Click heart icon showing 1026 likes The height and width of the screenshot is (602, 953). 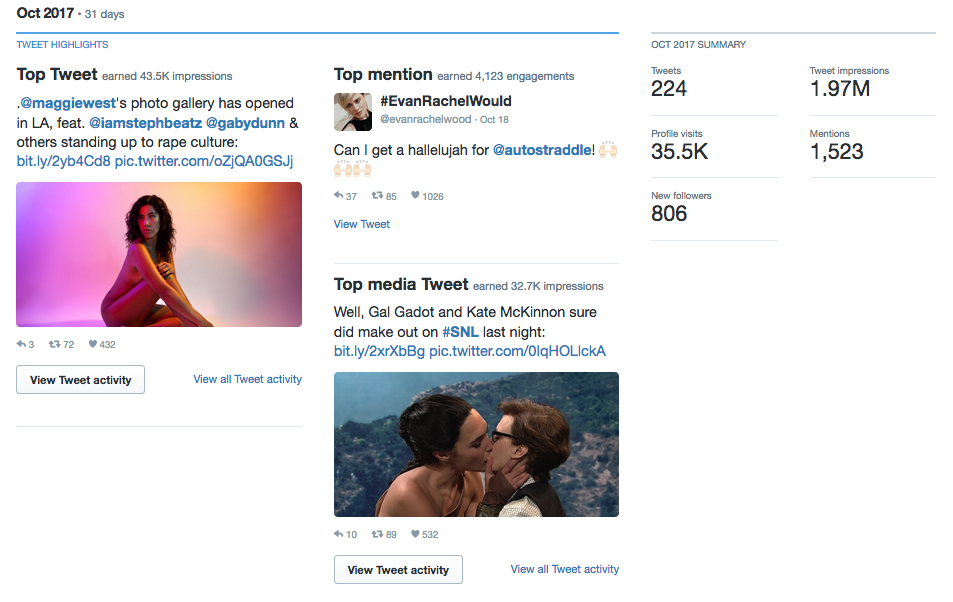click(x=416, y=196)
